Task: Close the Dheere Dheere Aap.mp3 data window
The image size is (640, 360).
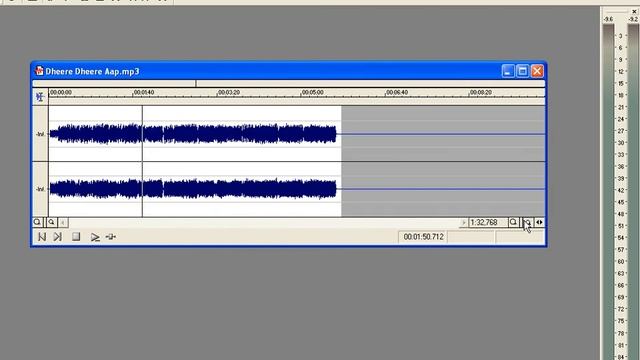Action: (x=537, y=71)
